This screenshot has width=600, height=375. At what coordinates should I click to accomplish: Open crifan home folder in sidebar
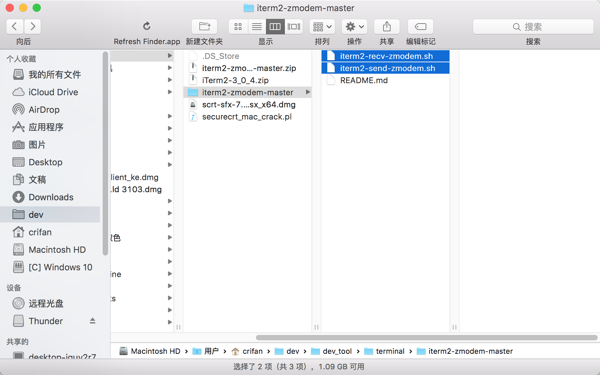[x=51, y=232]
